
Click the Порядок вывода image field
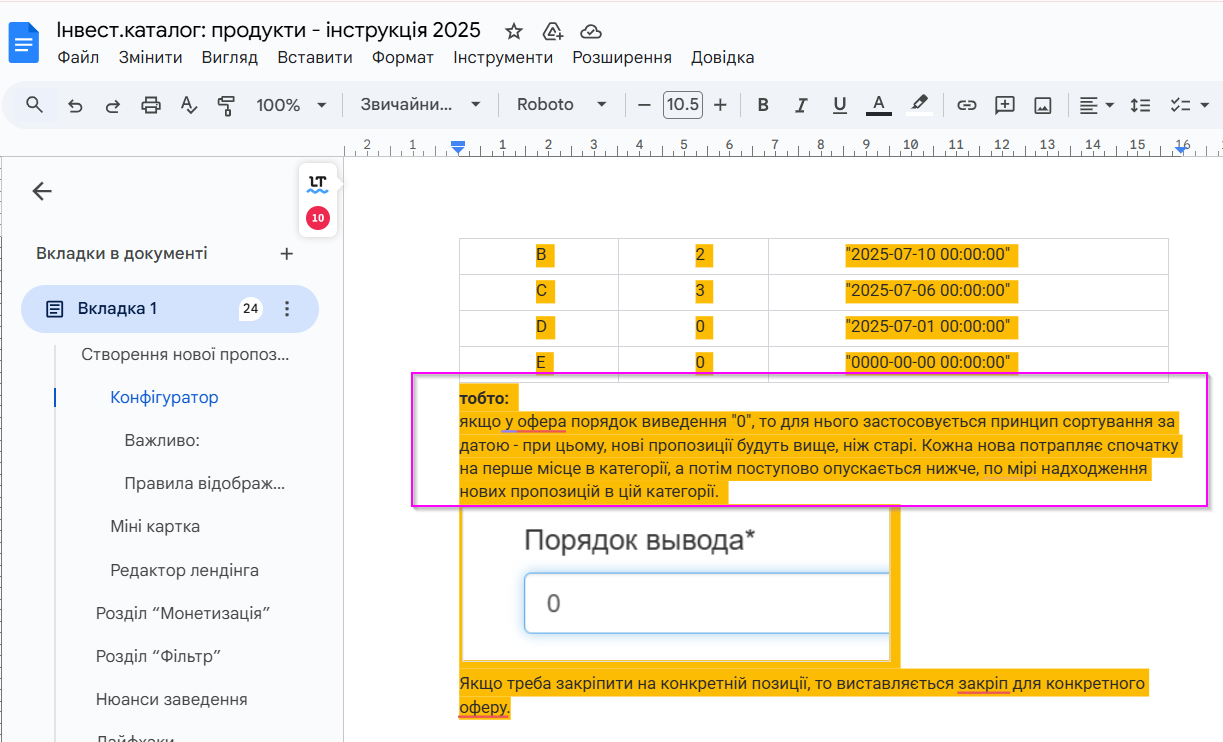pos(706,603)
